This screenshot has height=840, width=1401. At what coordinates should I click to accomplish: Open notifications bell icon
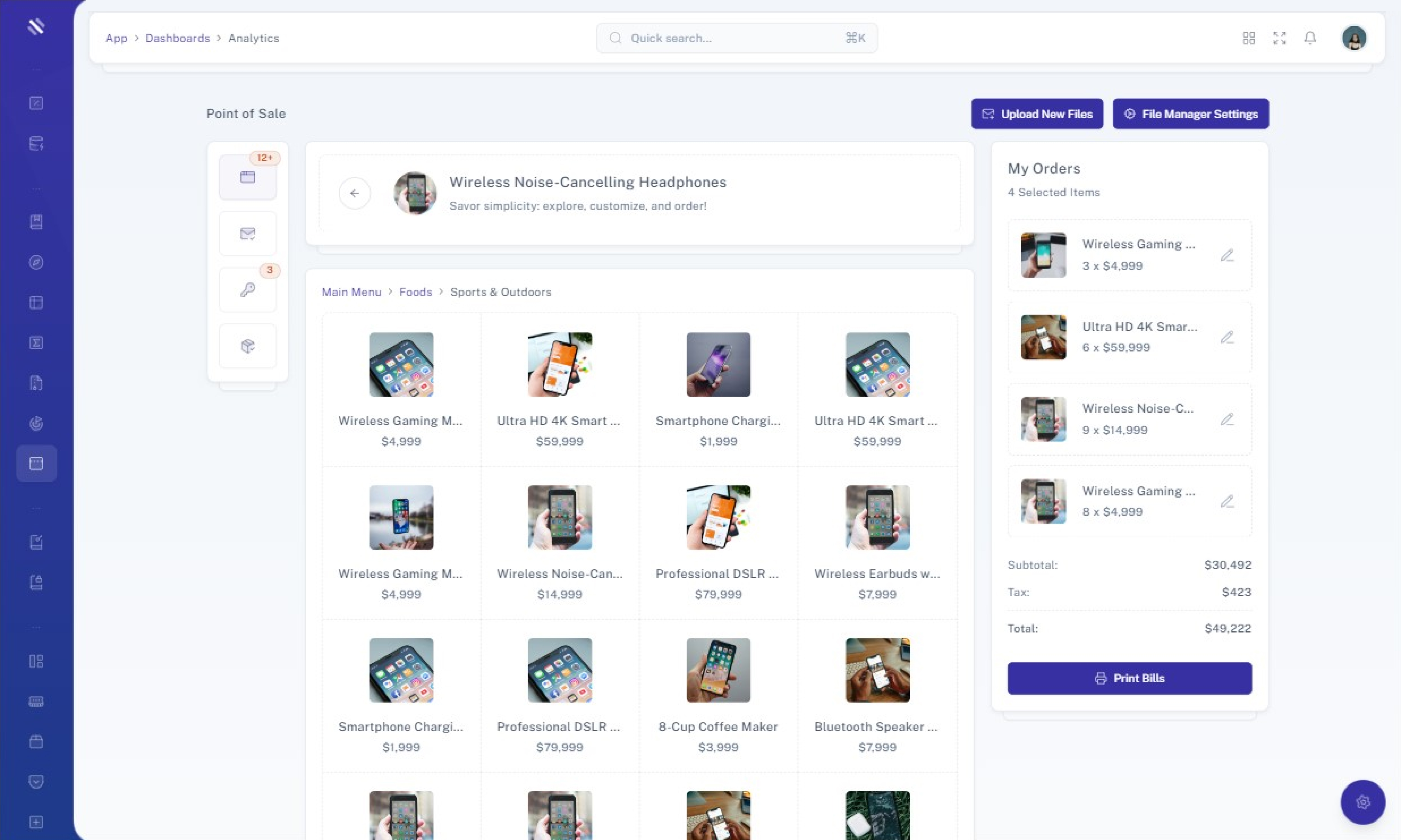tap(1310, 38)
